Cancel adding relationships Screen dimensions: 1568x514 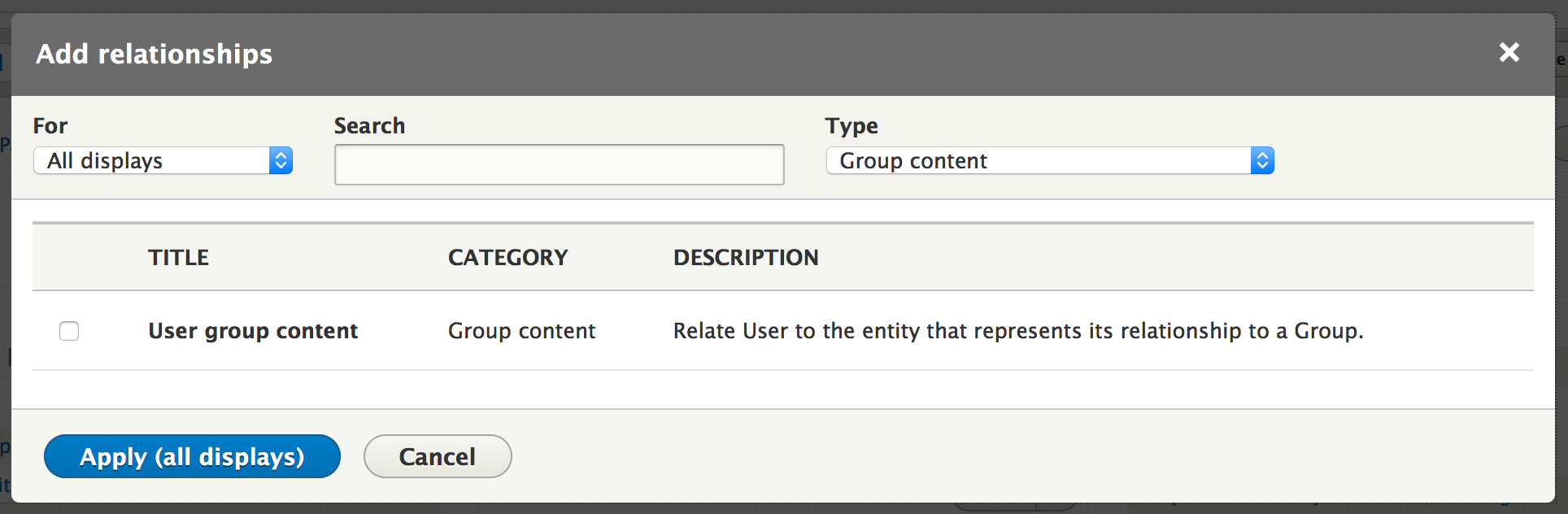pos(437,456)
